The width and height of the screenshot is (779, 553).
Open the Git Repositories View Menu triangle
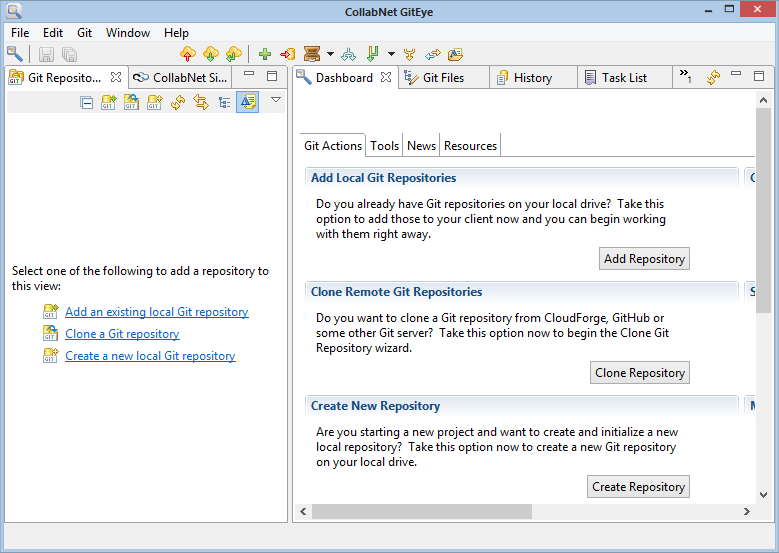coord(276,100)
